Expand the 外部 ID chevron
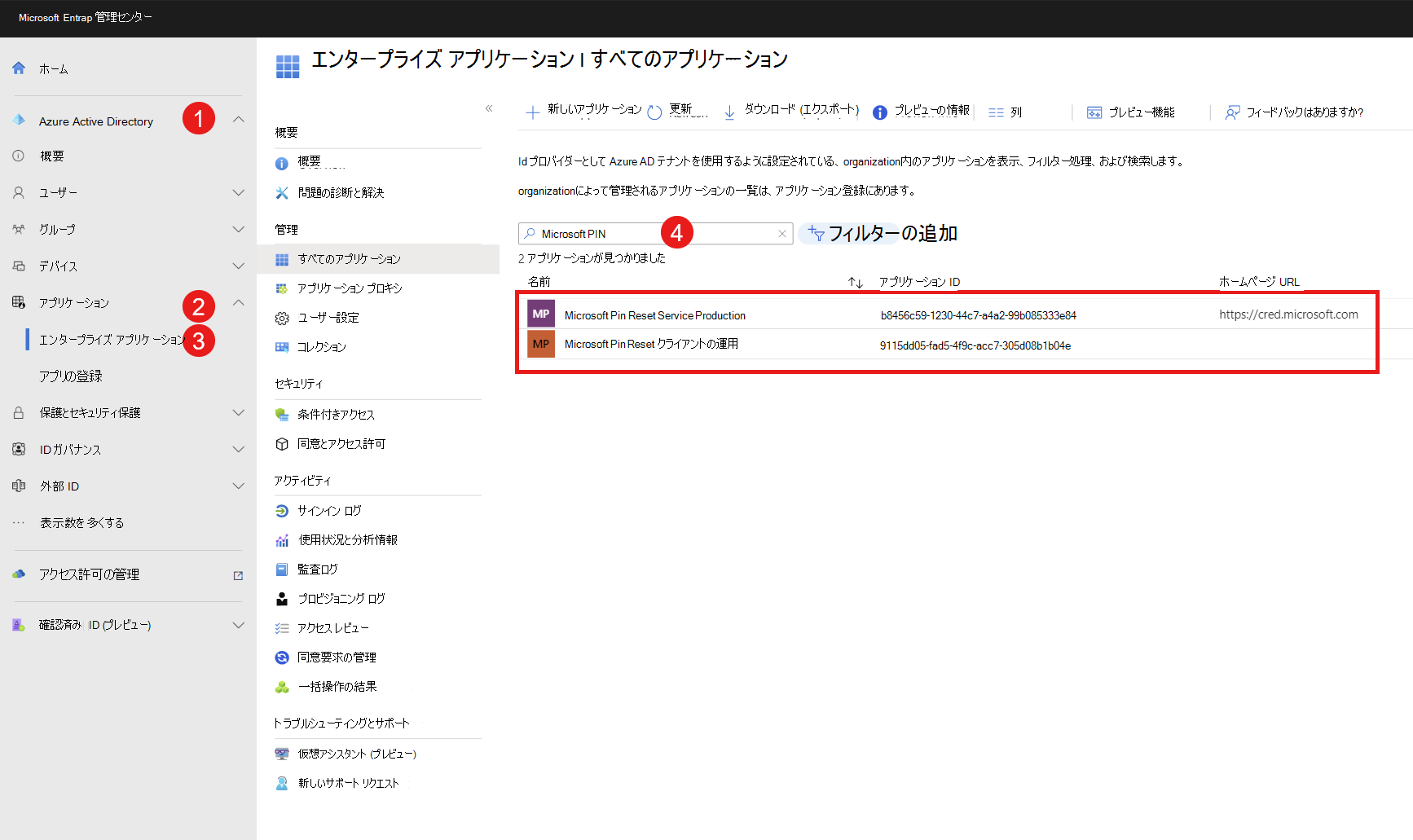 coord(239,486)
